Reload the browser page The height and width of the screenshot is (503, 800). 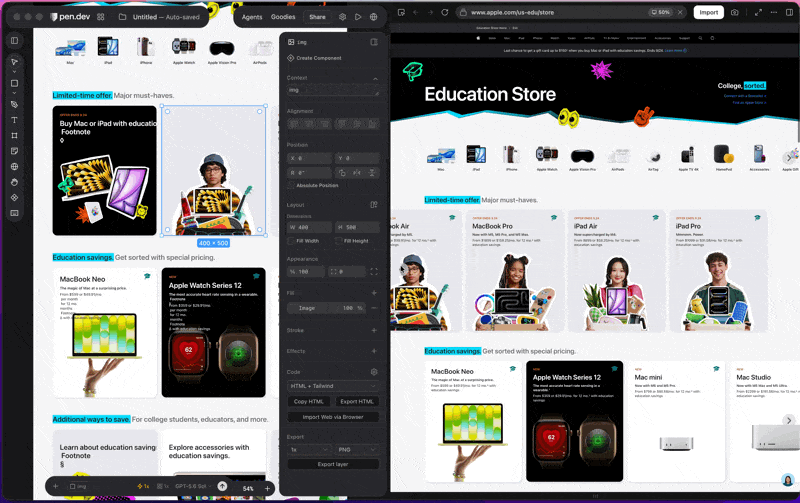coord(444,12)
